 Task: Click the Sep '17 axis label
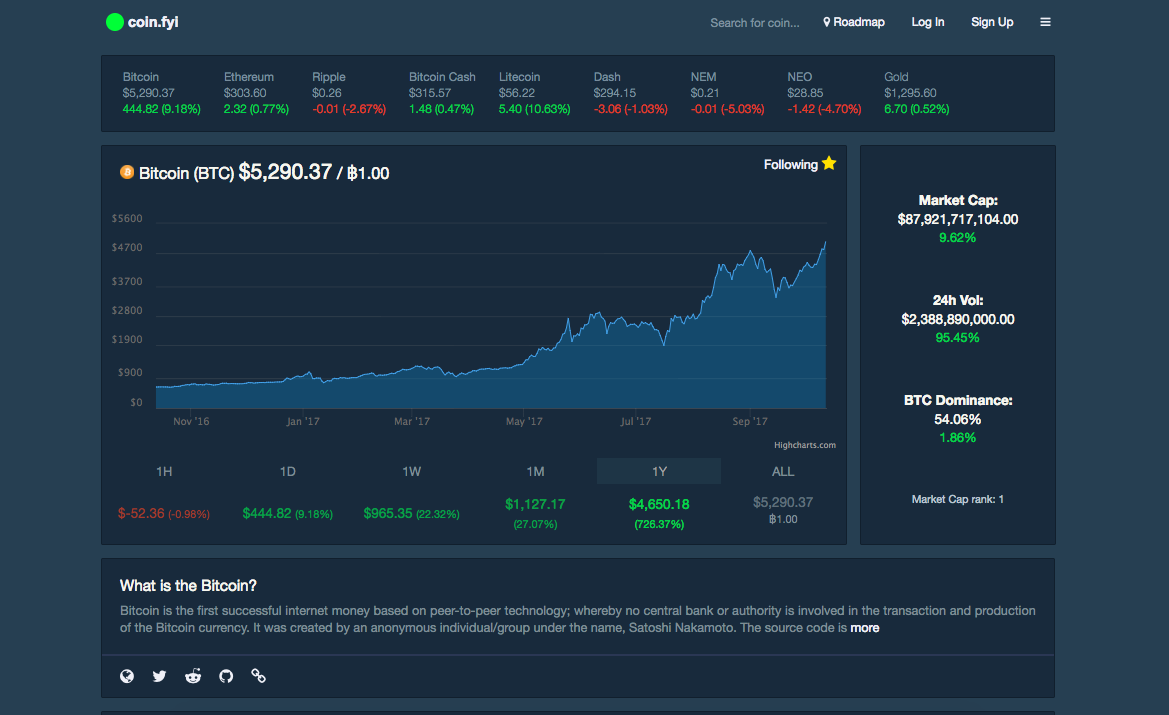point(750,421)
